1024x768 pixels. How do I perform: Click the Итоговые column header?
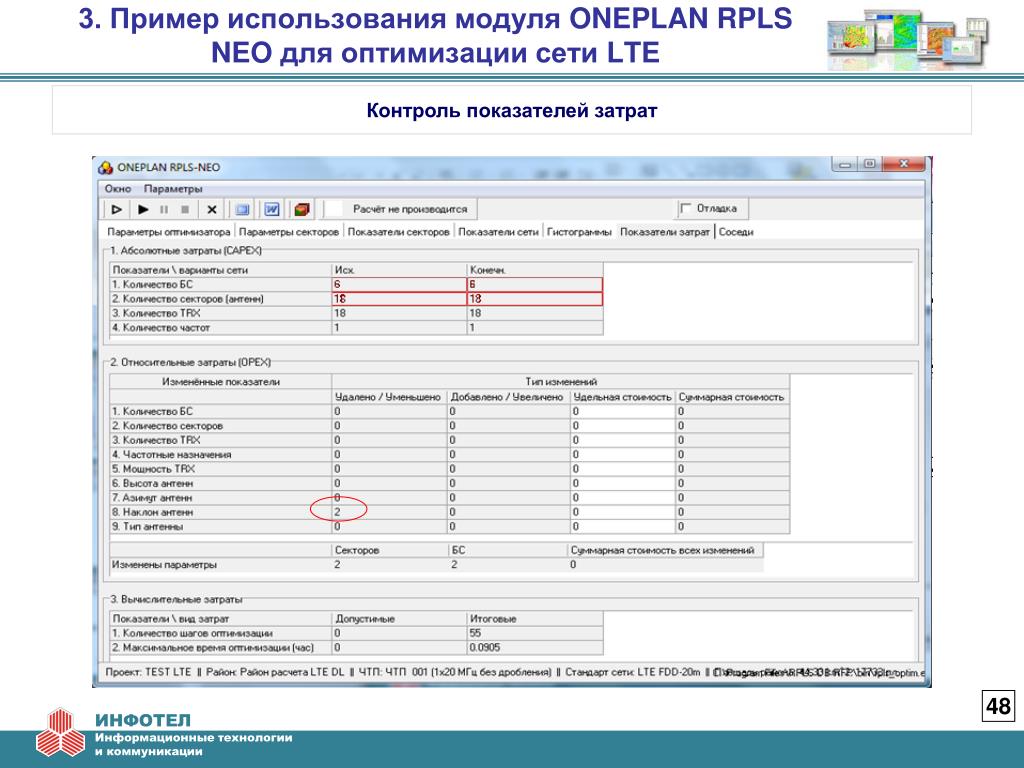535,618
